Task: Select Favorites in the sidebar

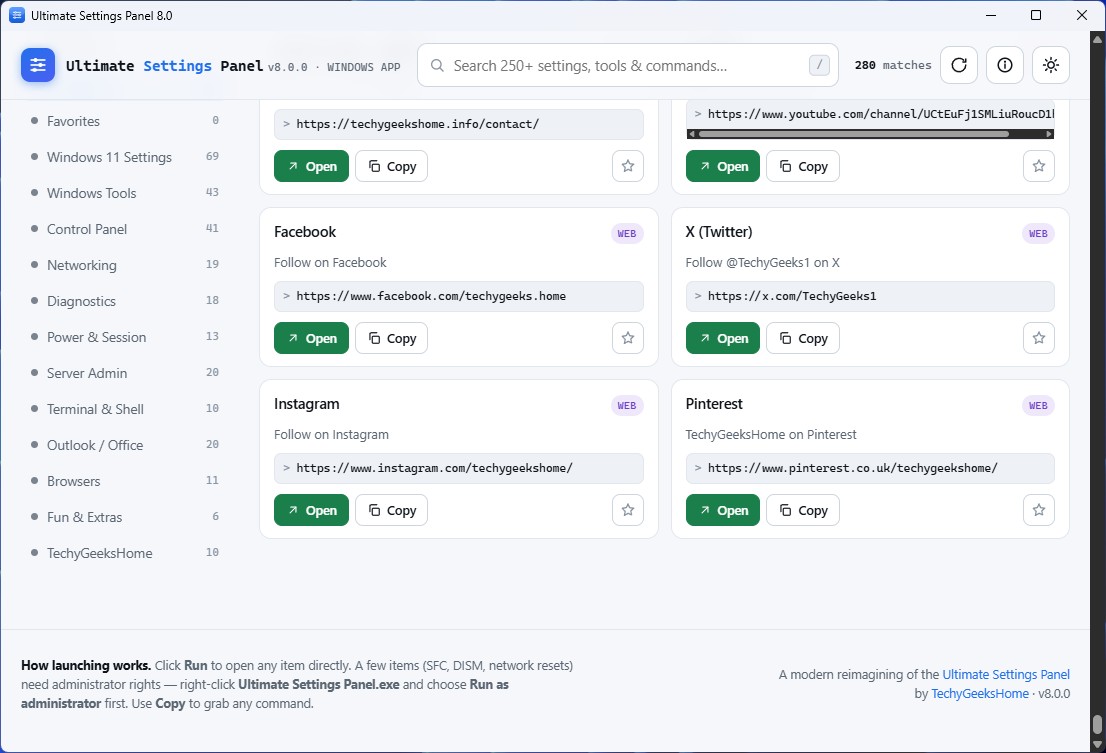Action: click(125, 121)
